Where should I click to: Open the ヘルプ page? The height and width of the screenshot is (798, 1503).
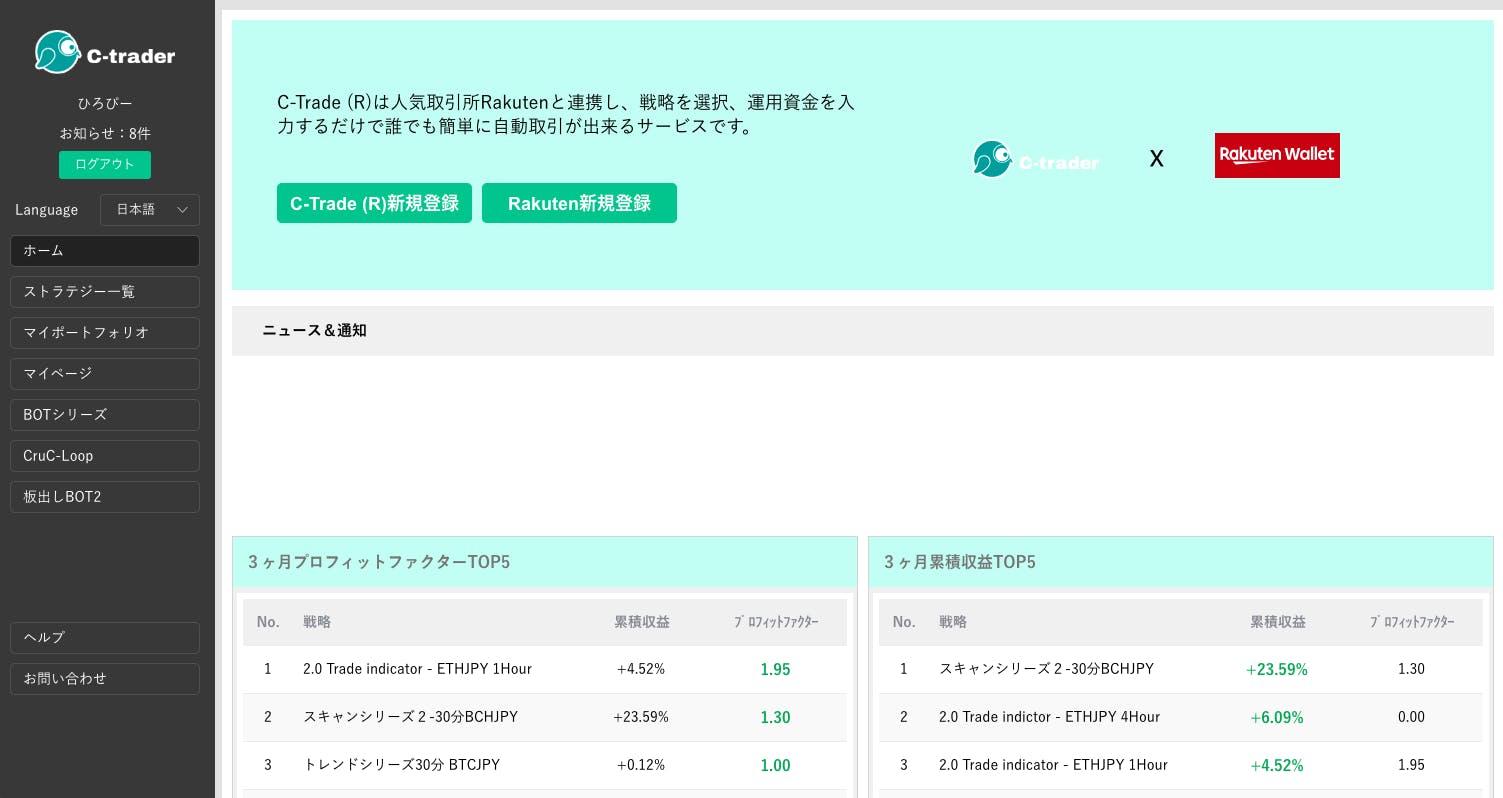point(104,637)
